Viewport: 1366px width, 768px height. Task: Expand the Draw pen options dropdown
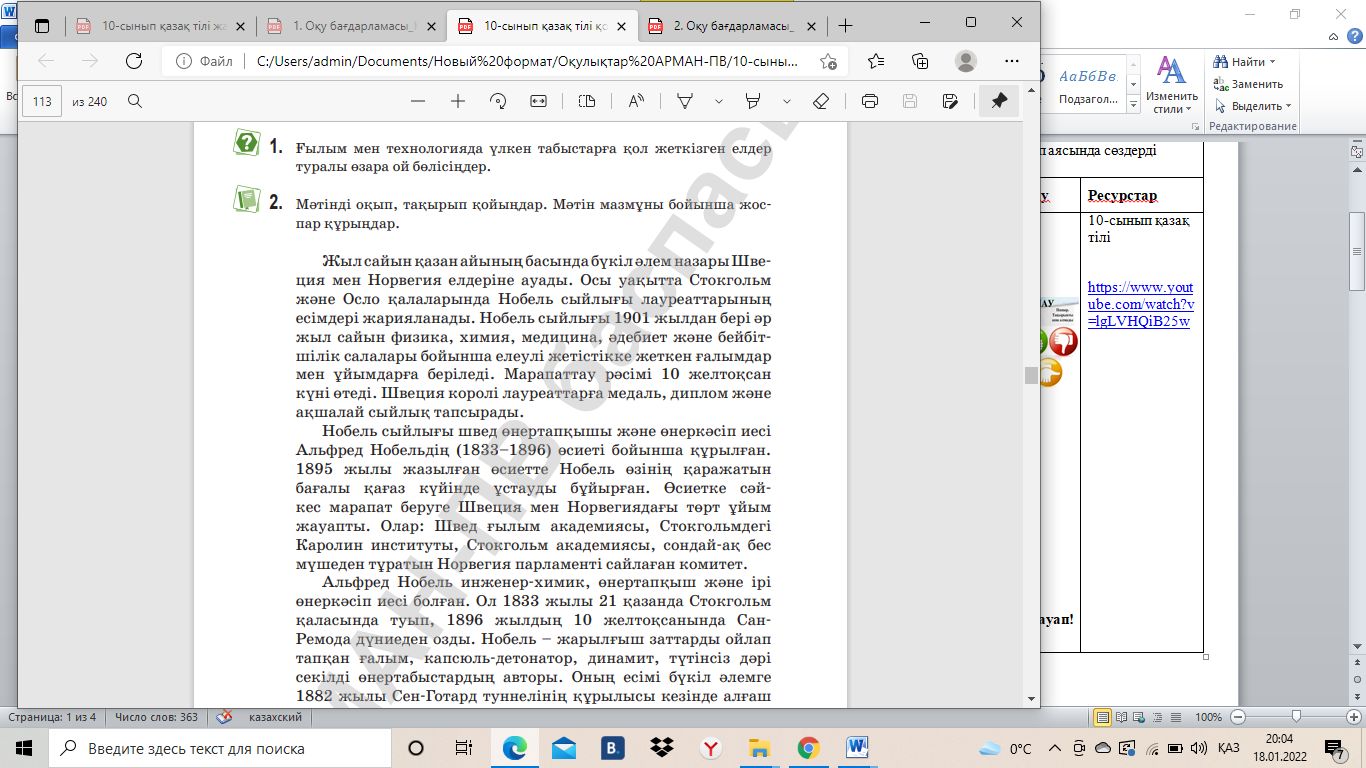coord(718,101)
